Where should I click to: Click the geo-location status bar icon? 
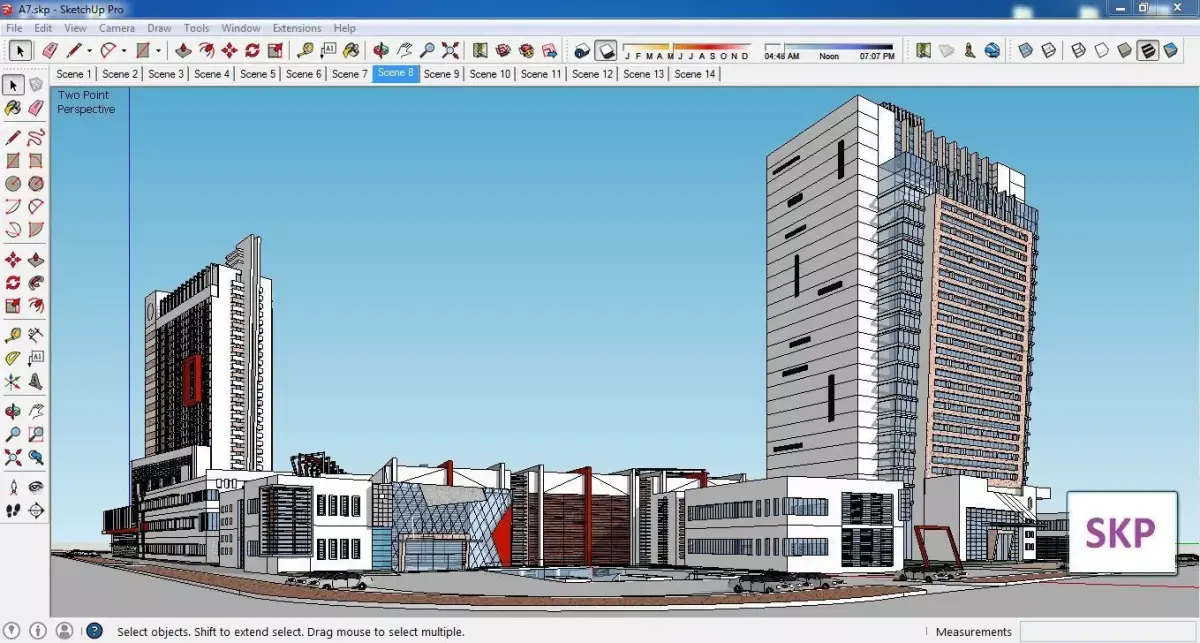(13, 631)
